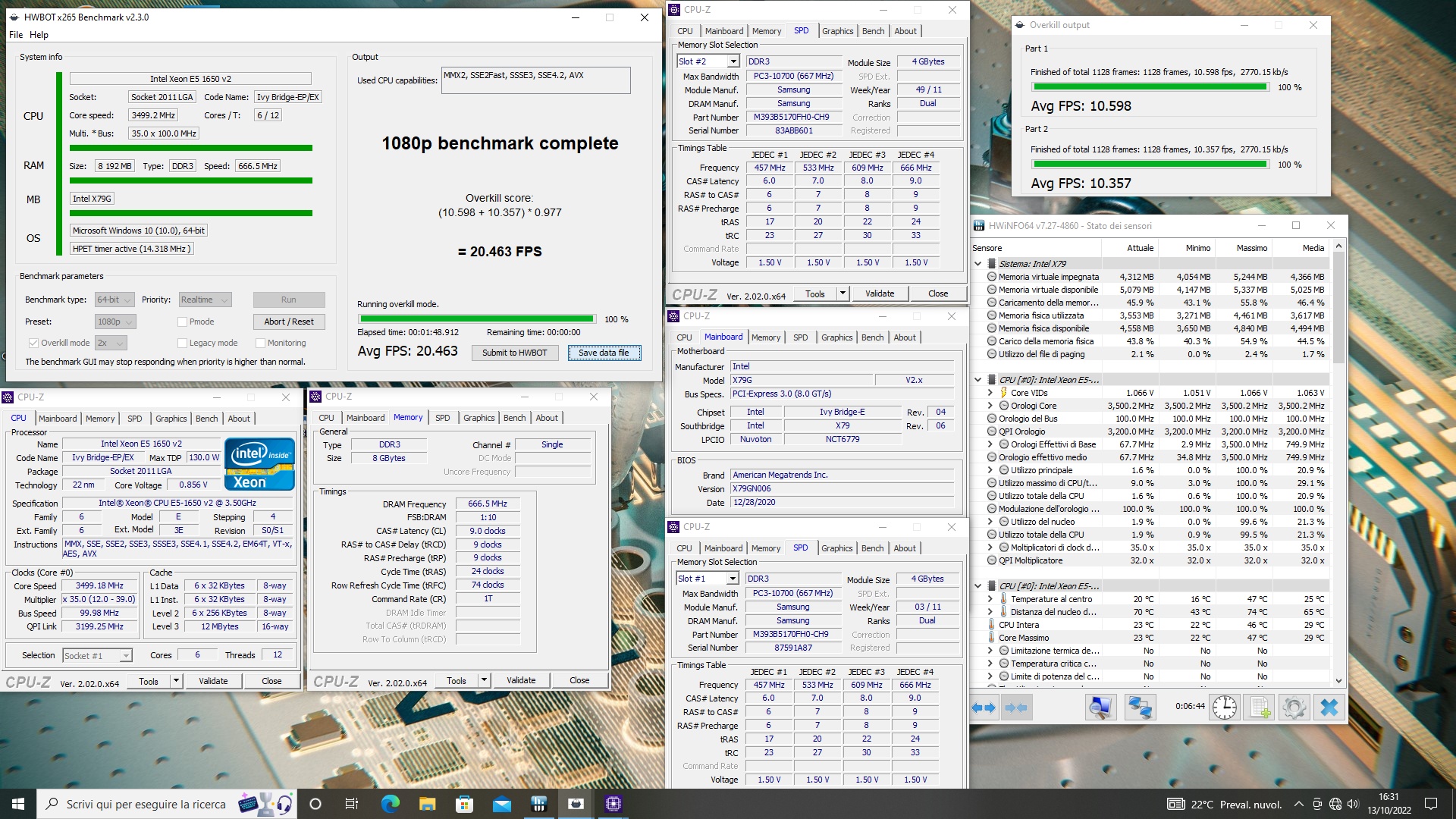Viewport: 1456px width, 819px height.
Task: Click HWiNFO taskbar icon
Action: point(538,804)
